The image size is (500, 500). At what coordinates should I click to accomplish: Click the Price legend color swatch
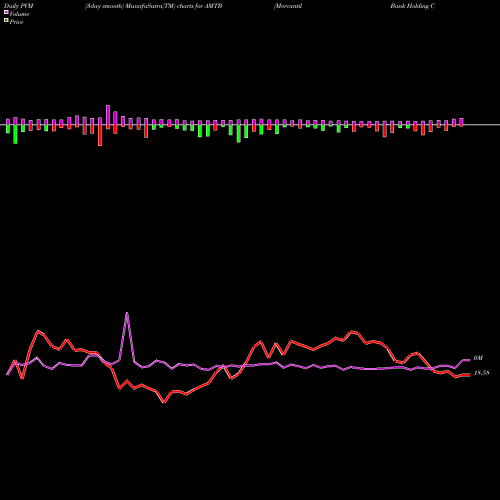pos(6,21)
